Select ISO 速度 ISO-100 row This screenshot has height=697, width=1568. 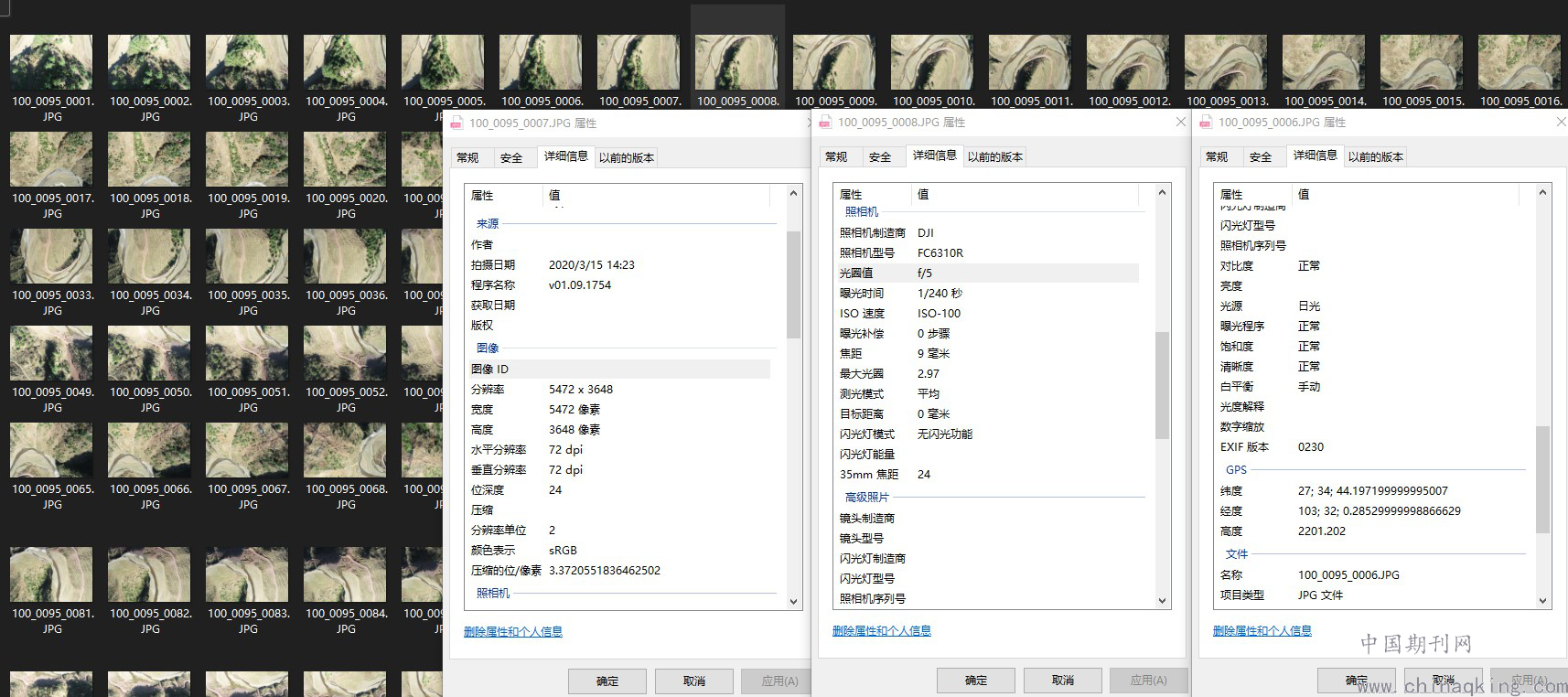988,313
